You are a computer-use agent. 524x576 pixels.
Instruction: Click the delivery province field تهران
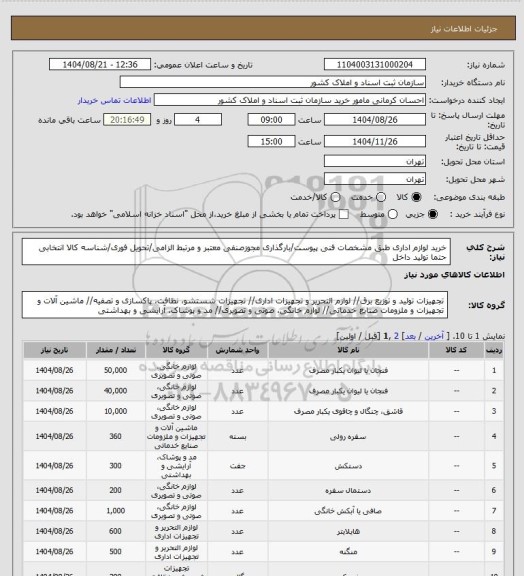(375, 161)
